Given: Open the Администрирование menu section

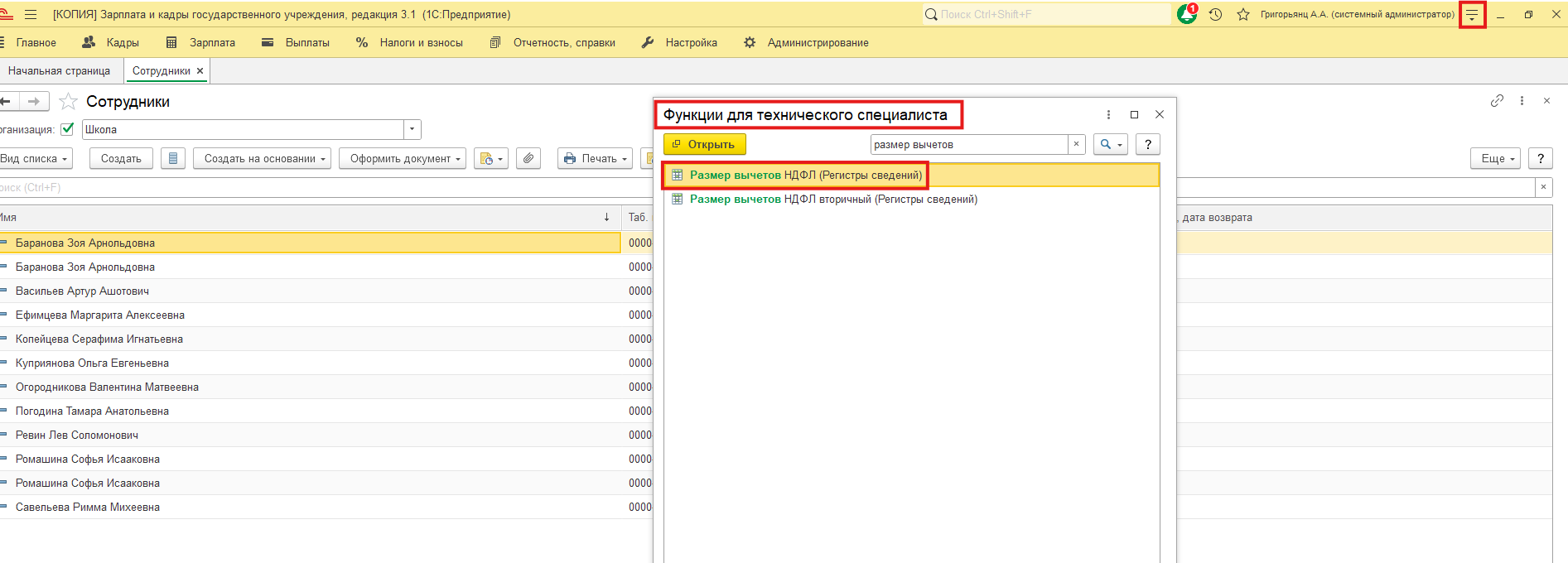Looking at the screenshot, I should pyautogui.click(x=806, y=42).
